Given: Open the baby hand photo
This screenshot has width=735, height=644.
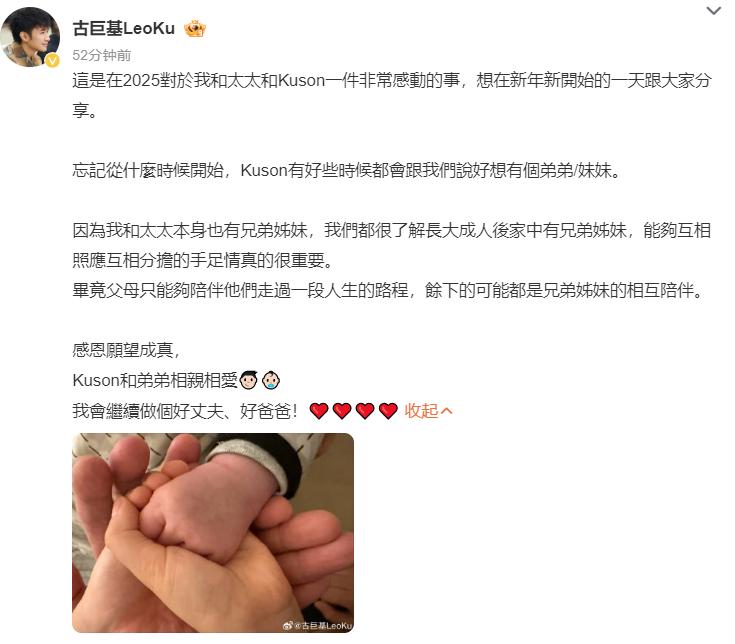Looking at the screenshot, I should pos(213,533).
